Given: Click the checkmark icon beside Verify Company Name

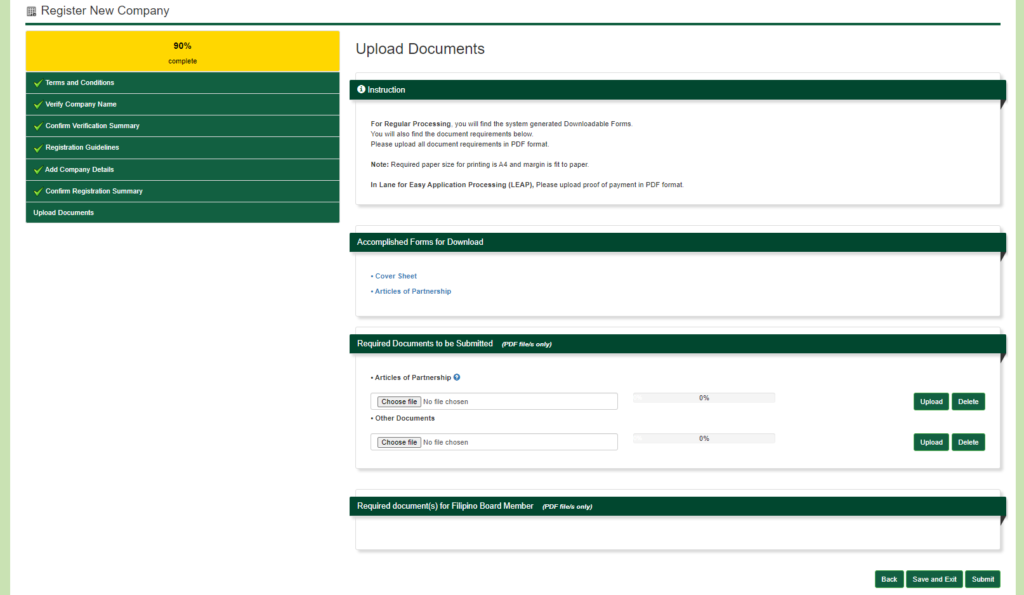Looking at the screenshot, I should coord(38,105).
